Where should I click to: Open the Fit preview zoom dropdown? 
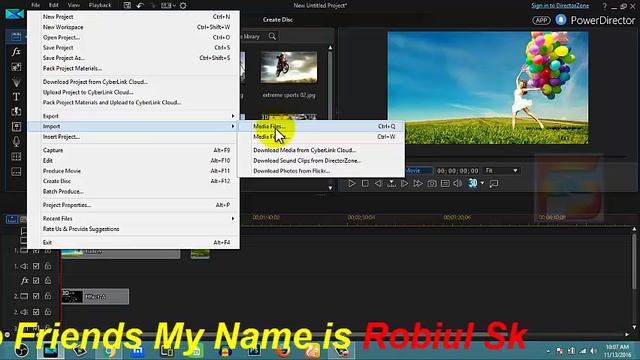(502, 170)
